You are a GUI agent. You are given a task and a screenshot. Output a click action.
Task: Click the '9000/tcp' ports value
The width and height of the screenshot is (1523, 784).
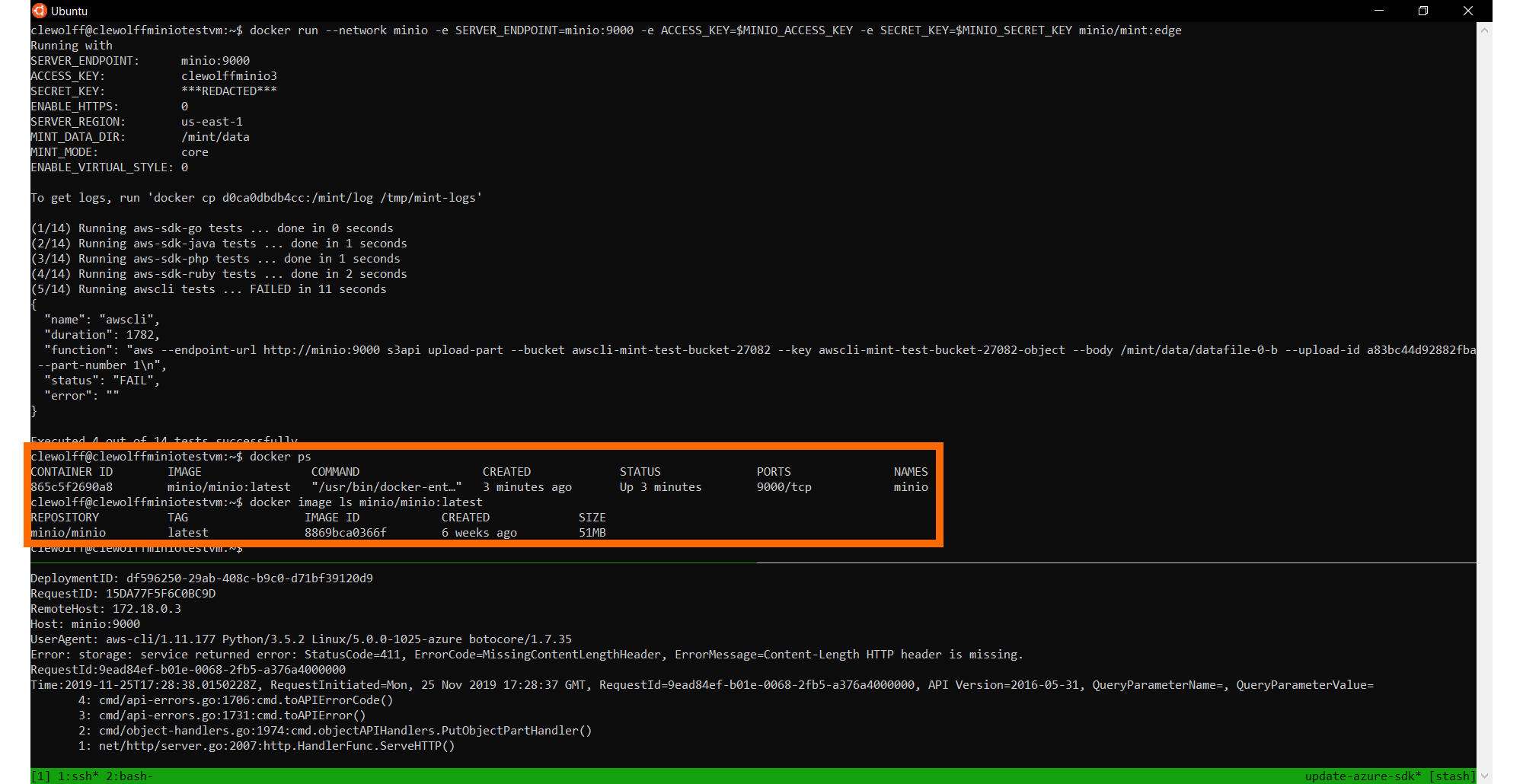(784, 487)
